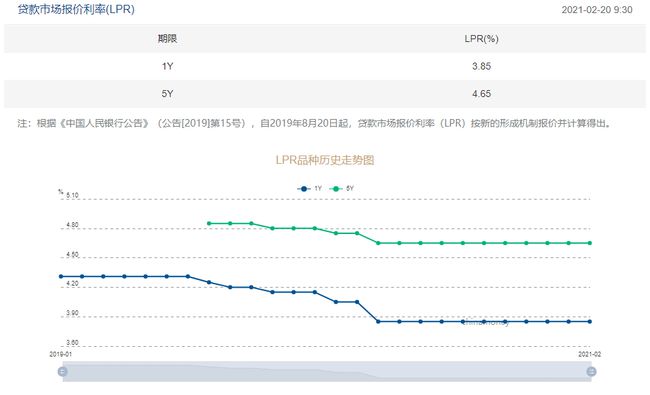Click the 2021-02-20 9:30 timestamp
This screenshot has width=650, height=395.
tap(597, 10)
